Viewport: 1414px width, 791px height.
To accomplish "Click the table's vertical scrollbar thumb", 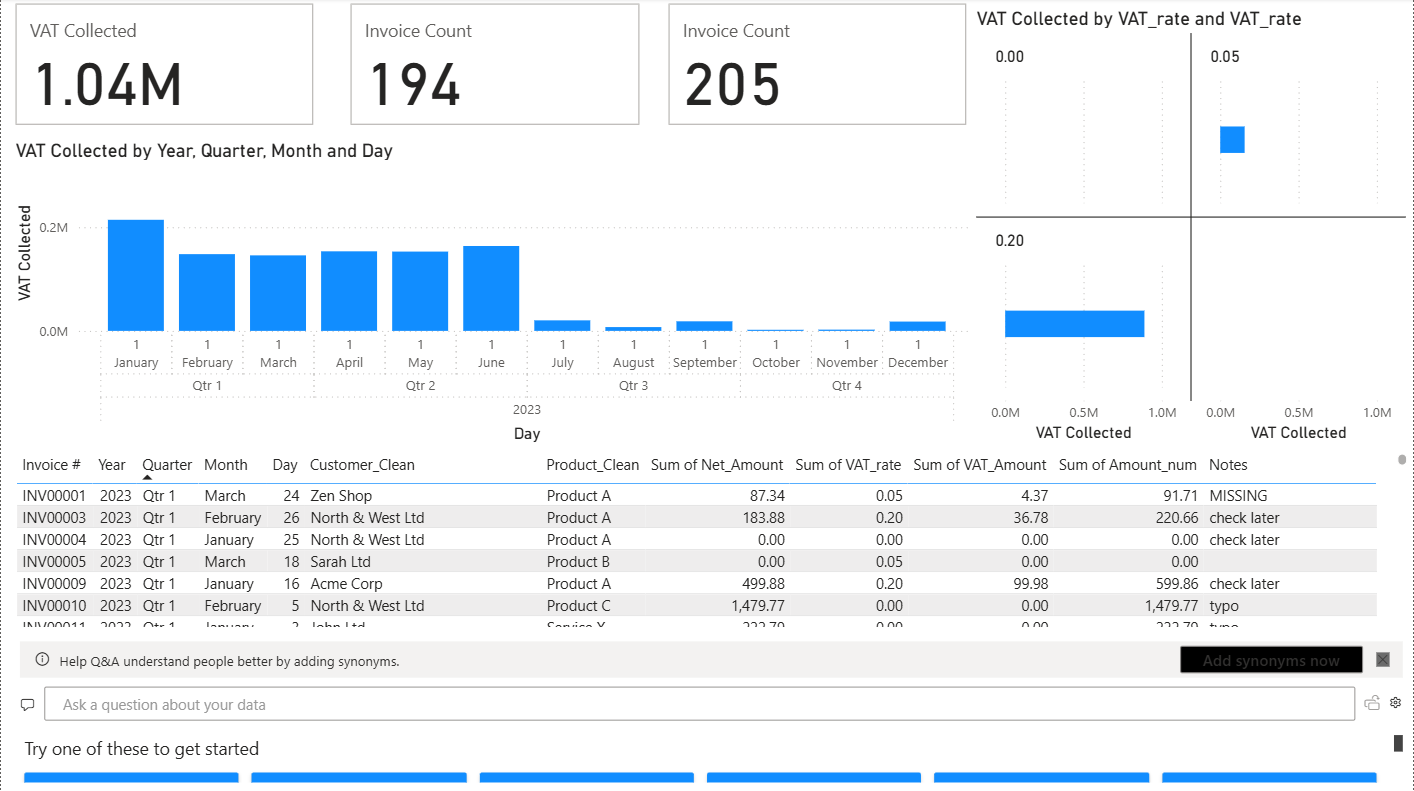I will click(1400, 460).
